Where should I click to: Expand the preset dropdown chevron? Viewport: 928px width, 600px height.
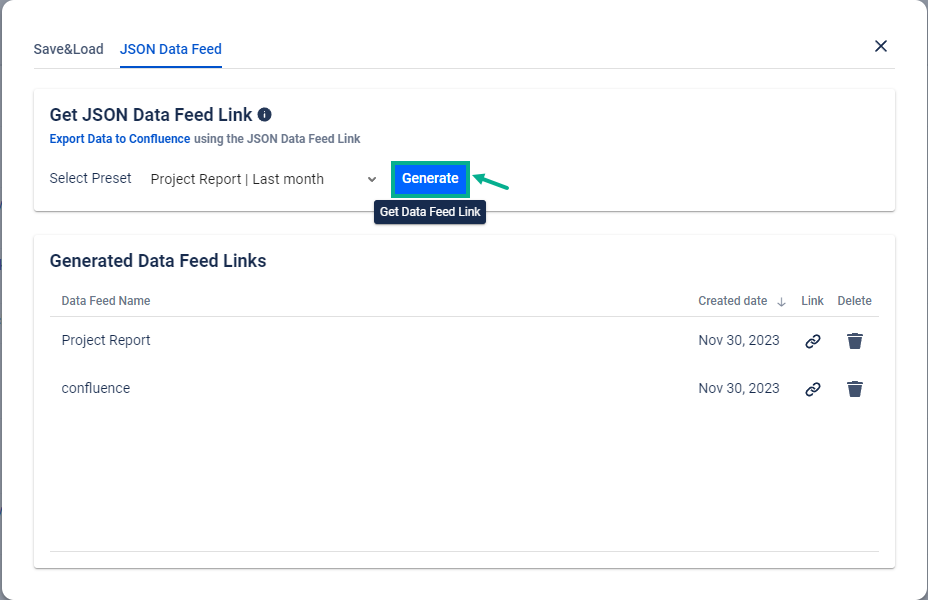372,179
